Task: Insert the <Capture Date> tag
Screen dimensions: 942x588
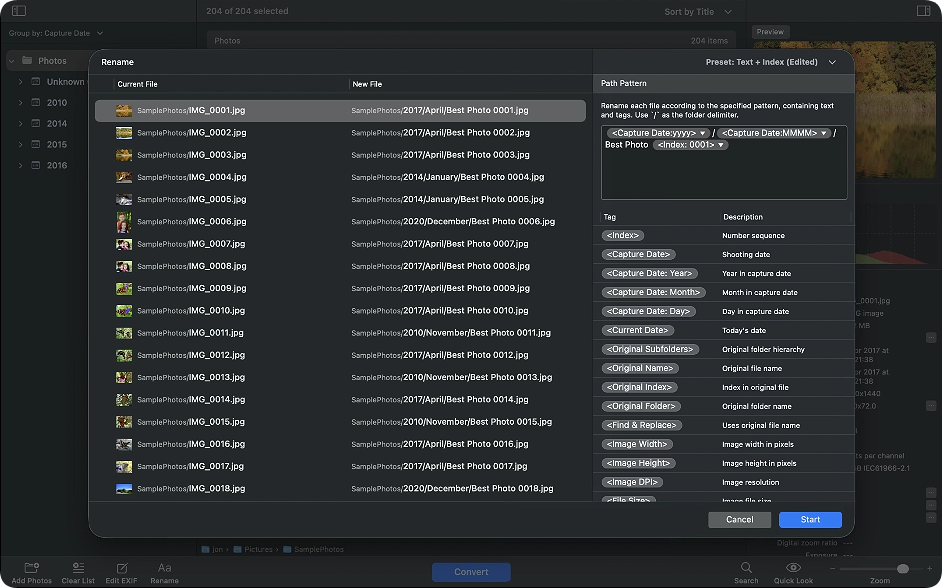Action: click(x=638, y=255)
